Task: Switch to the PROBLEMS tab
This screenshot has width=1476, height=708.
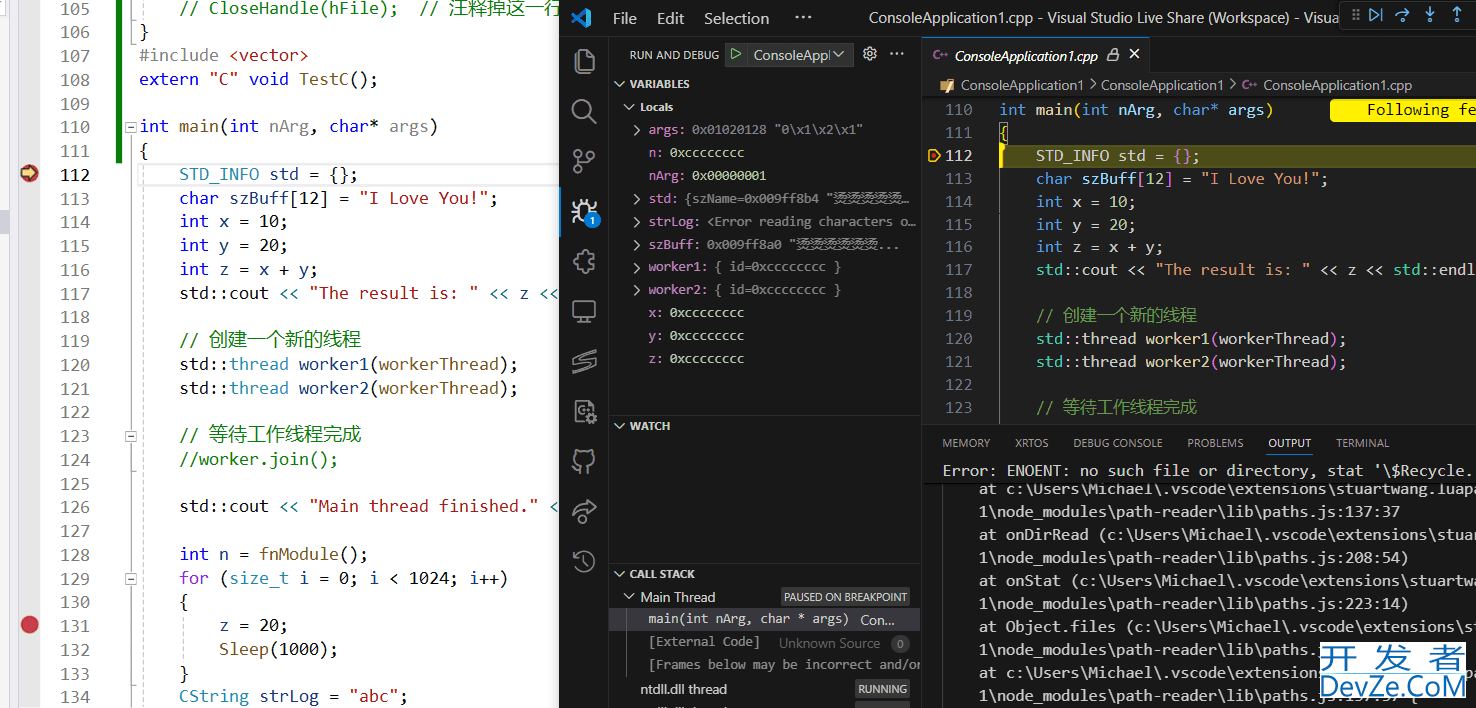Action: [x=1216, y=443]
